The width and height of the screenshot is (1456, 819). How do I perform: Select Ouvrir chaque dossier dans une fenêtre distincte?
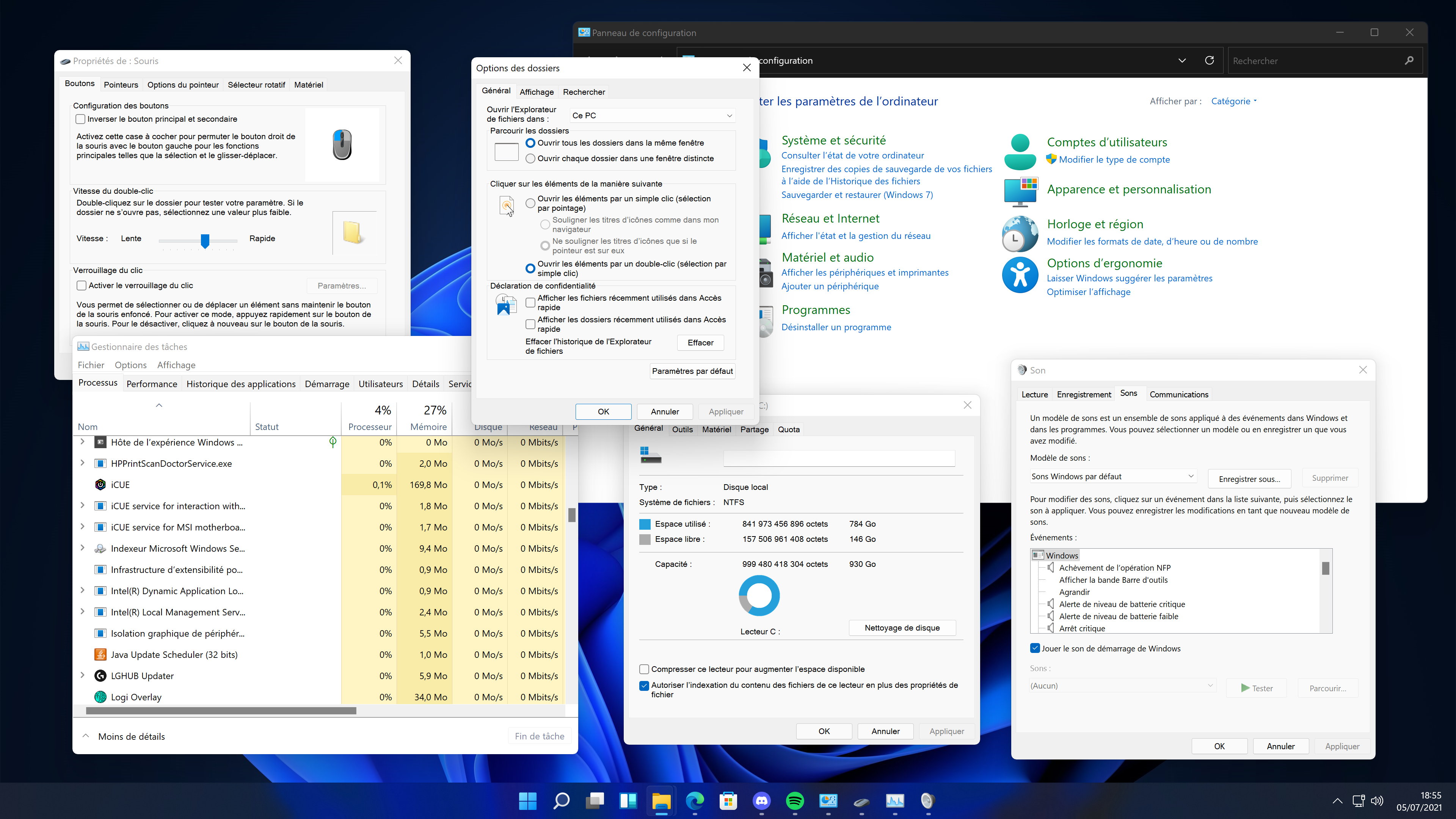tap(530, 159)
